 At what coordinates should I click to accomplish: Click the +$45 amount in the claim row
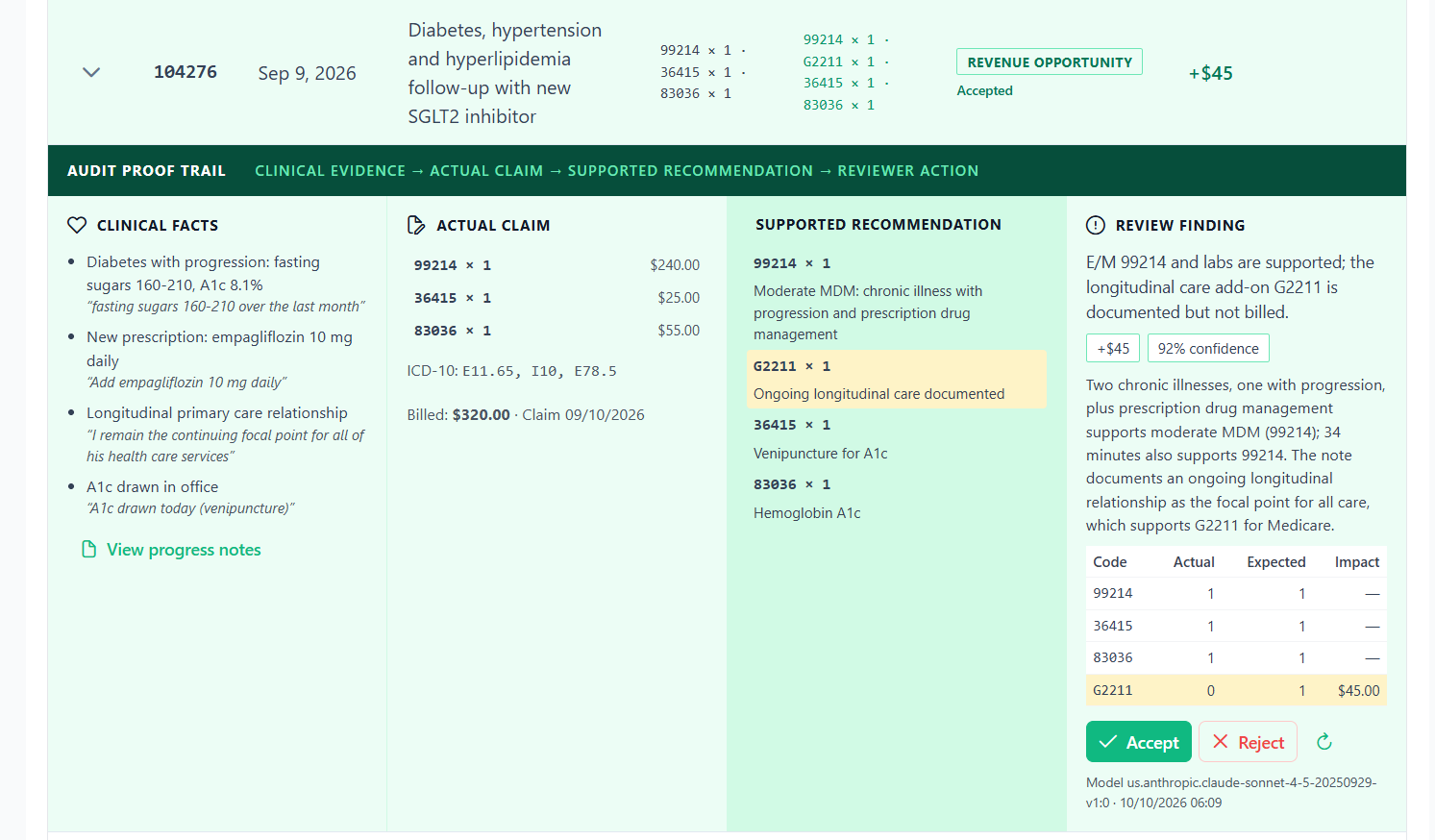[1210, 73]
